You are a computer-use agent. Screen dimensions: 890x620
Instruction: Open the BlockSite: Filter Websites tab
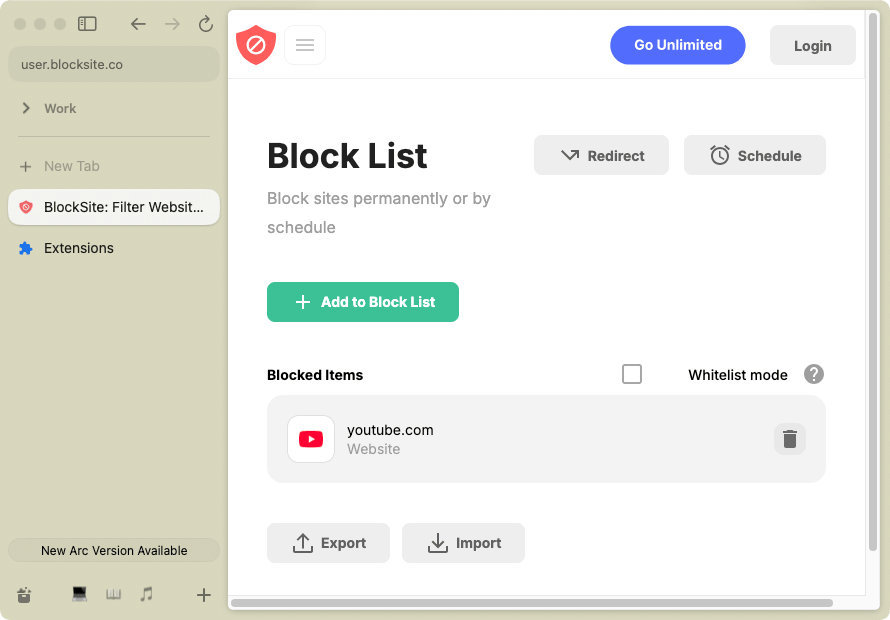click(114, 207)
